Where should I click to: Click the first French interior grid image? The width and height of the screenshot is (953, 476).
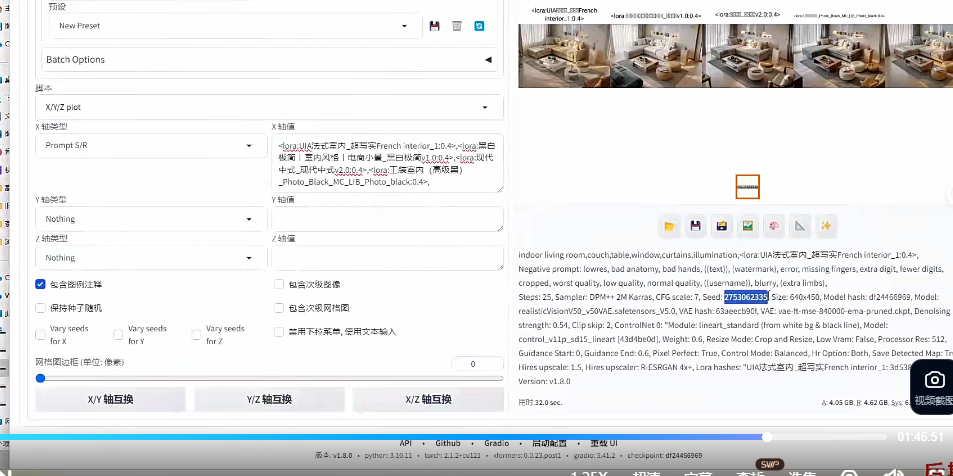click(x=564, y=56)
